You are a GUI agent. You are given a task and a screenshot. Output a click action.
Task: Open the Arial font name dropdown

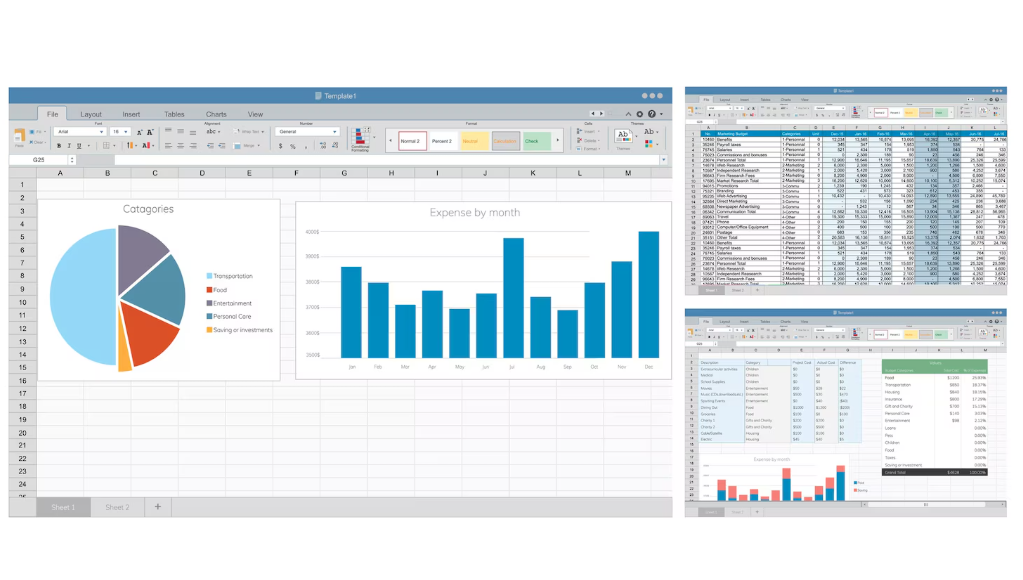80,131
